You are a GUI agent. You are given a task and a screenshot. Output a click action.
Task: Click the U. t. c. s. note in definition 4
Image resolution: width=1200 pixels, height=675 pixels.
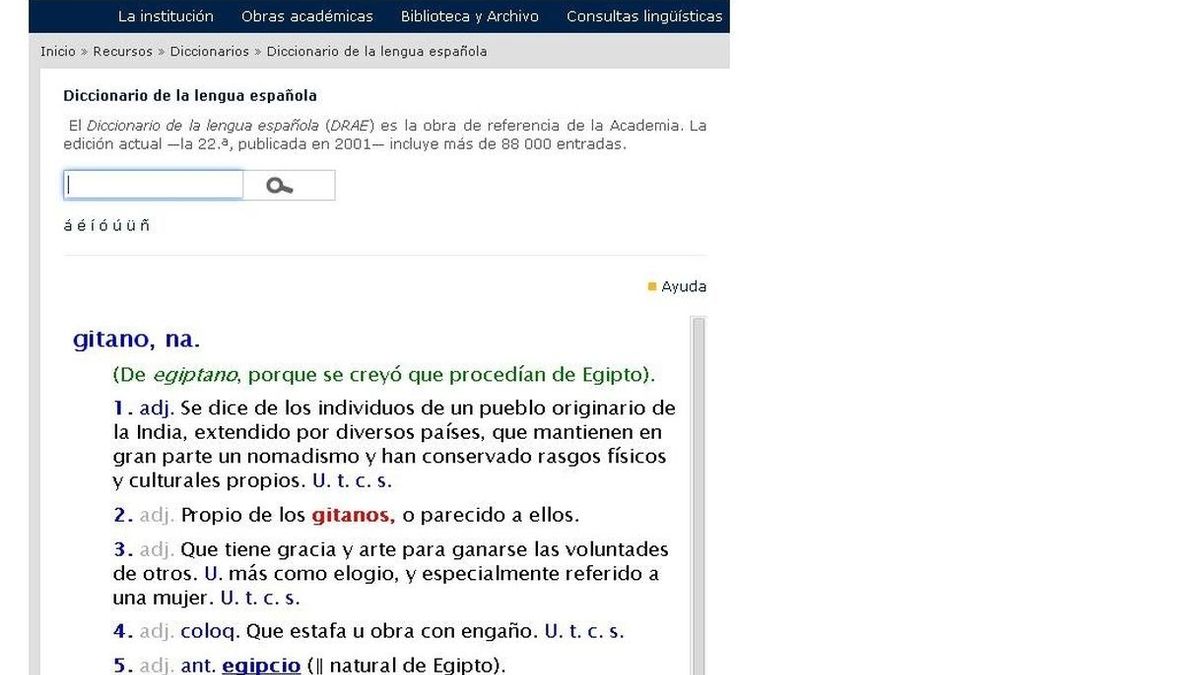[584, 632]
